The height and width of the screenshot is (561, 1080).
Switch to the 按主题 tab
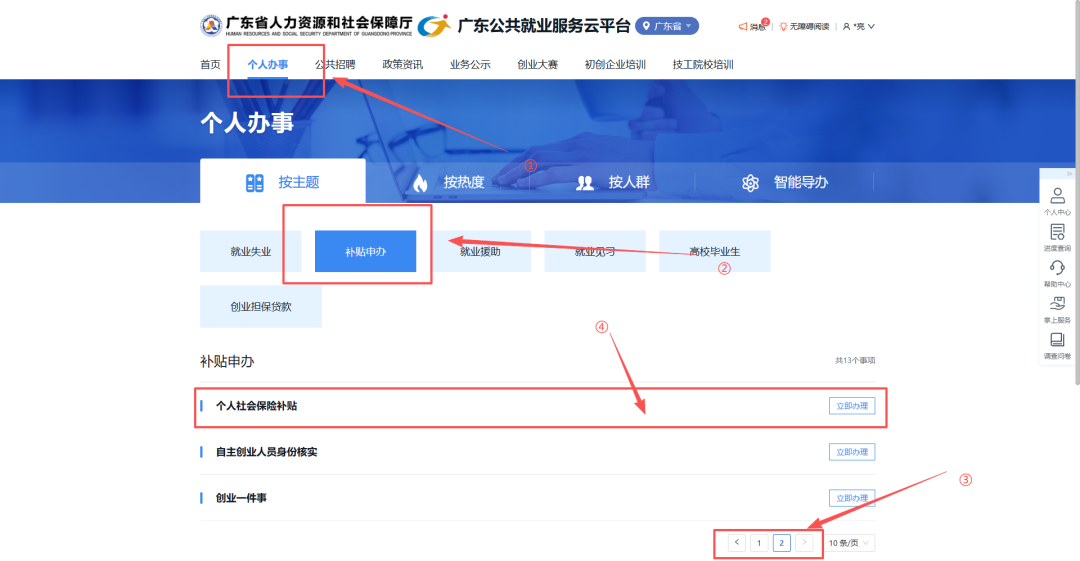coord(282,182)
